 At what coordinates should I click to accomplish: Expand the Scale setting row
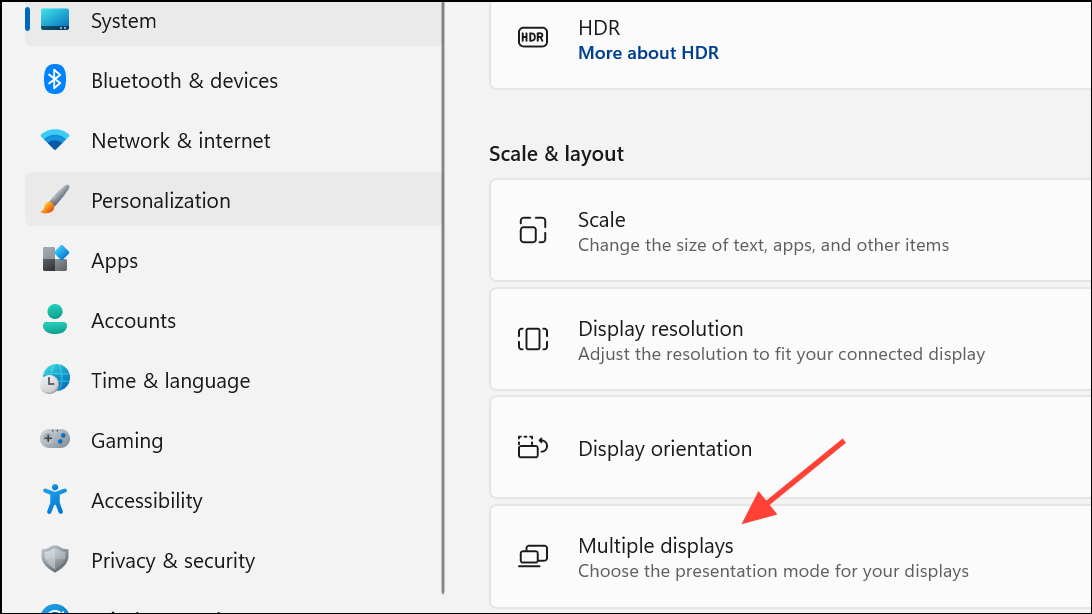[x=790, y=231]
